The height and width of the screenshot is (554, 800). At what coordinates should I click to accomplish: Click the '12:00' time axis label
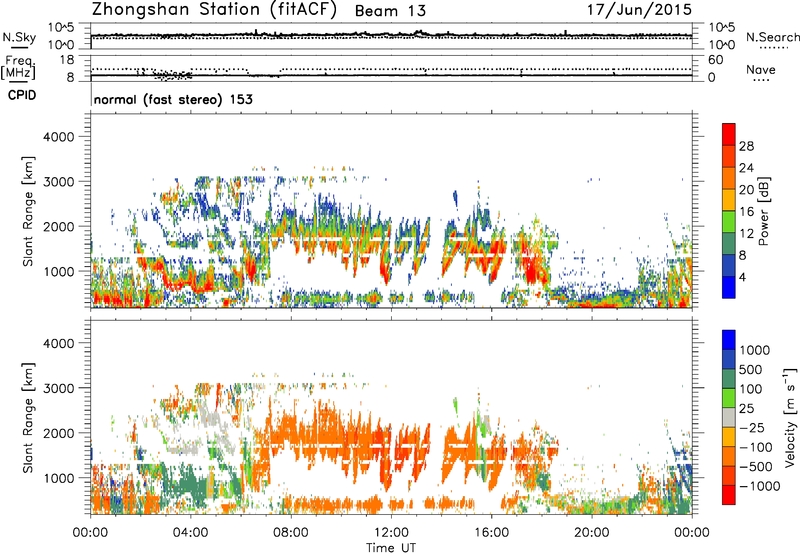click(x=391, y=533)
